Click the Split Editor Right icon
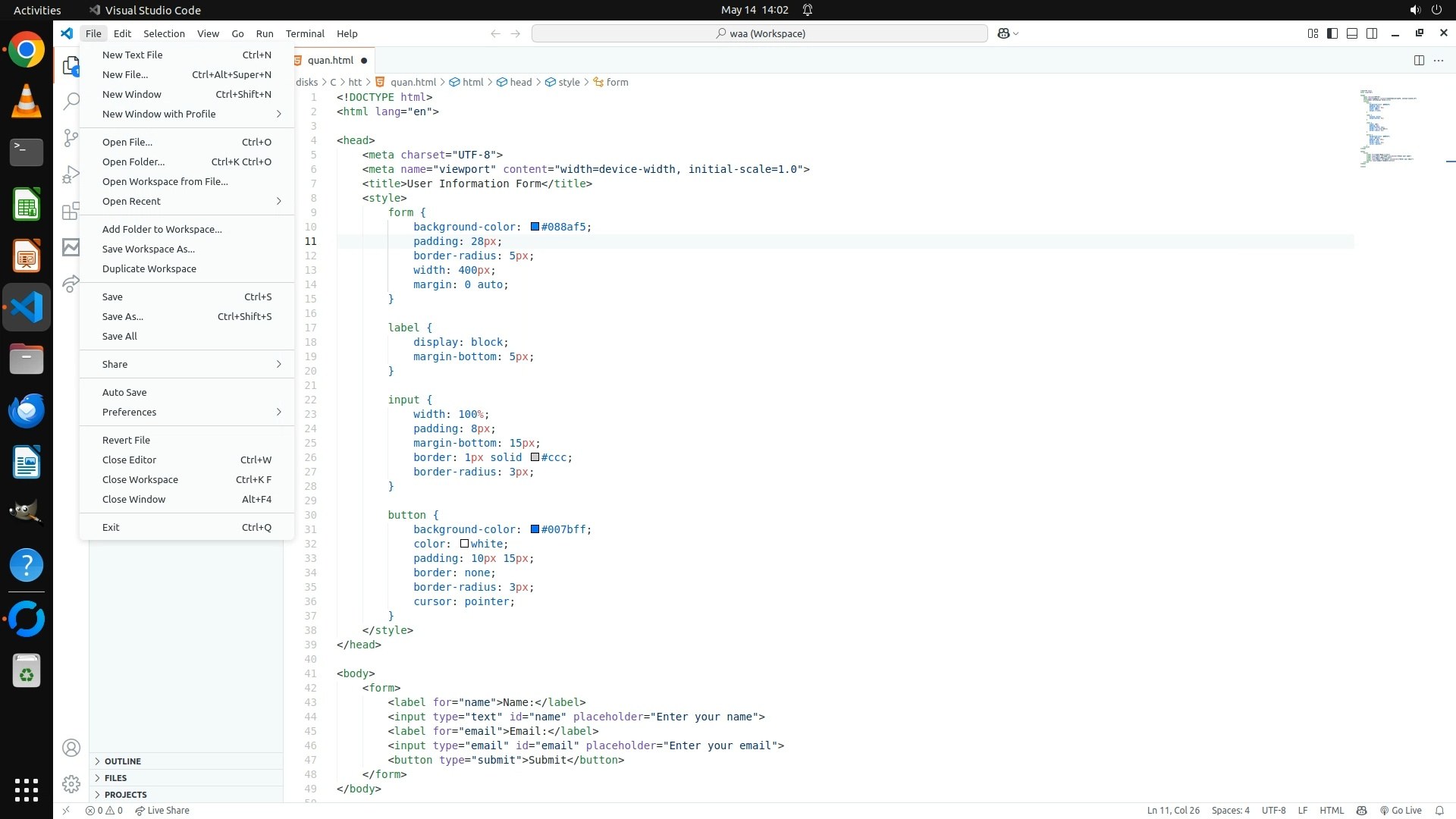1456x819 pixels. (1419, 61)
